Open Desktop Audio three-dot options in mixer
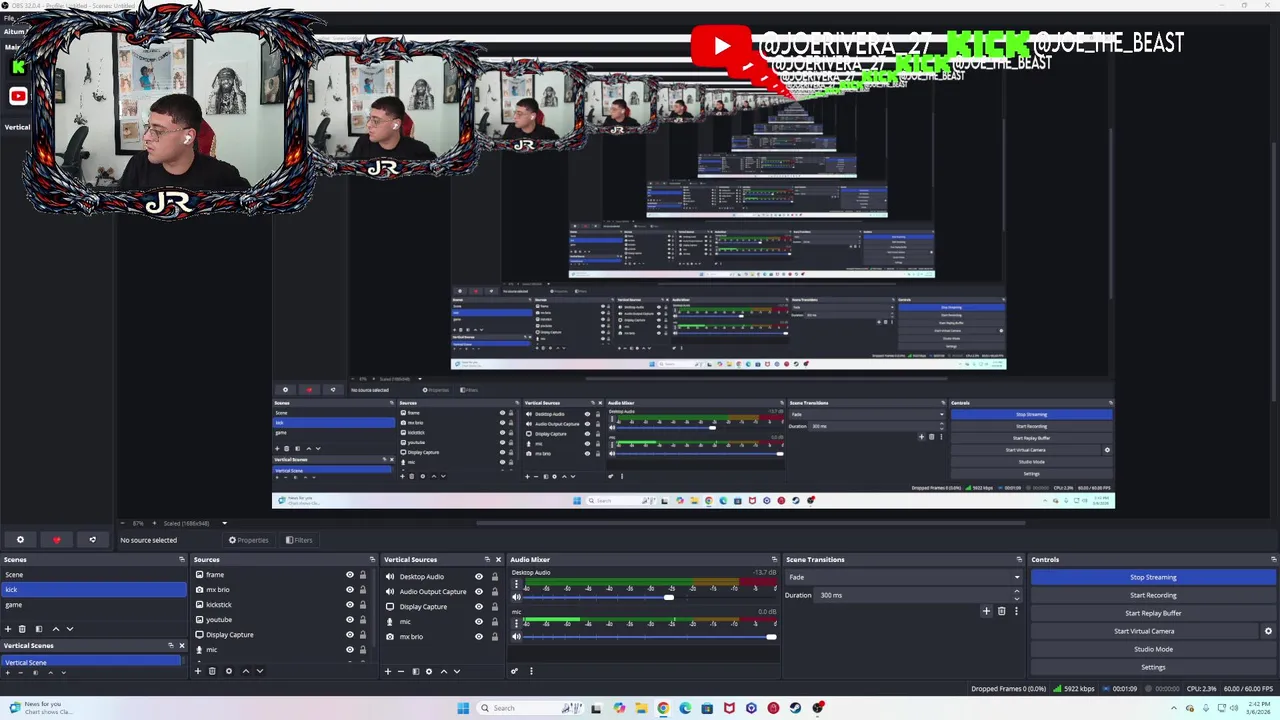 coord(517,585)
